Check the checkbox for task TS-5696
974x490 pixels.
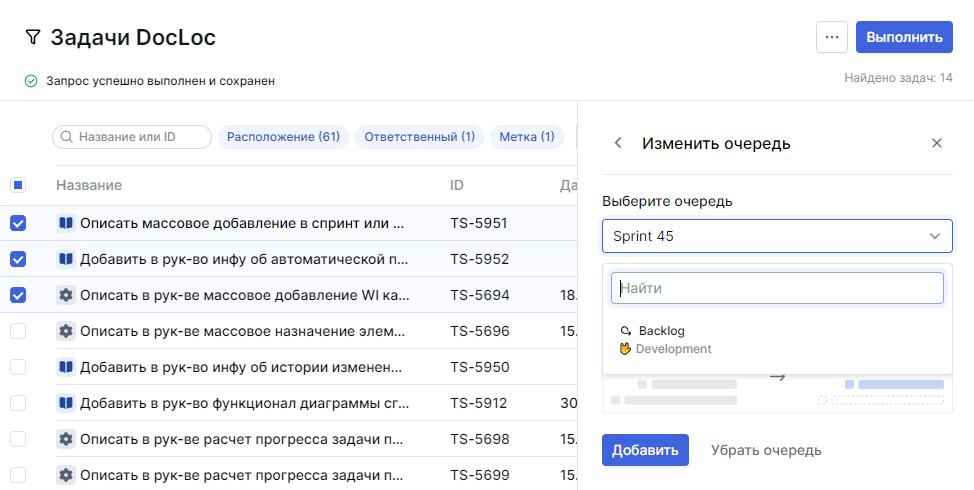(18, 331)
